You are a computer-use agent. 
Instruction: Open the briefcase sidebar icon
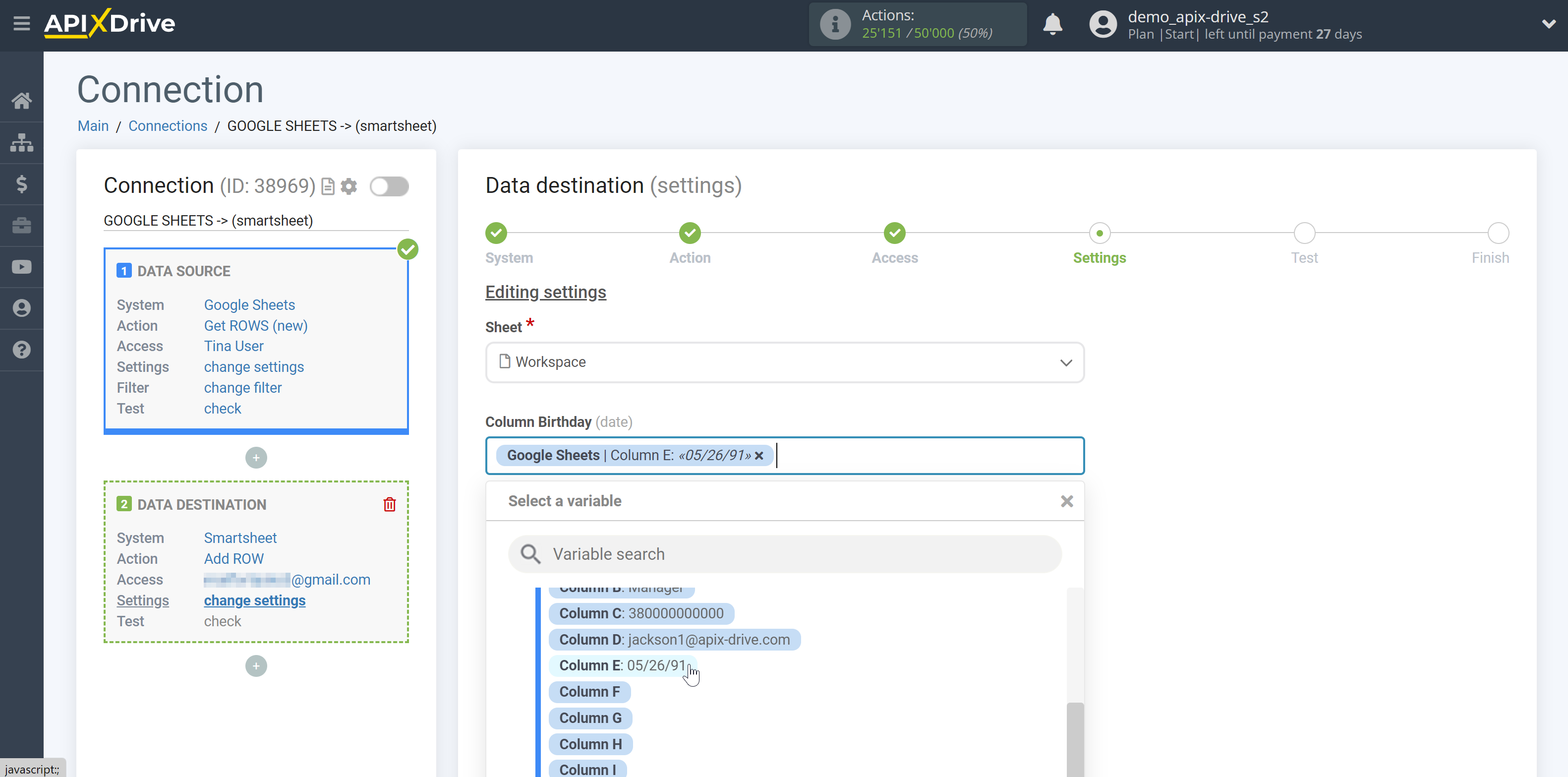tap(22, 225)
